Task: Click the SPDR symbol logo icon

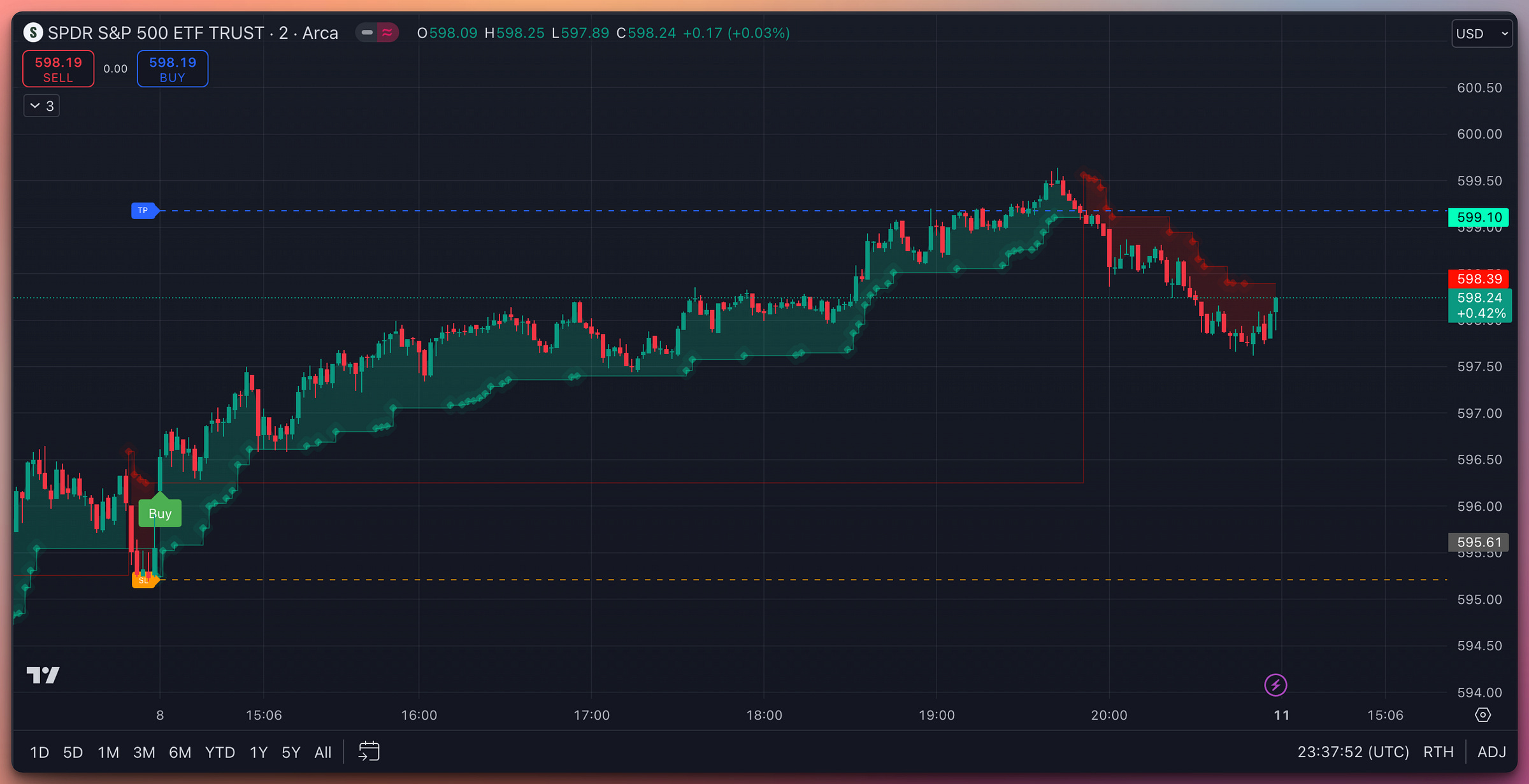Action: tap(33, 32)
